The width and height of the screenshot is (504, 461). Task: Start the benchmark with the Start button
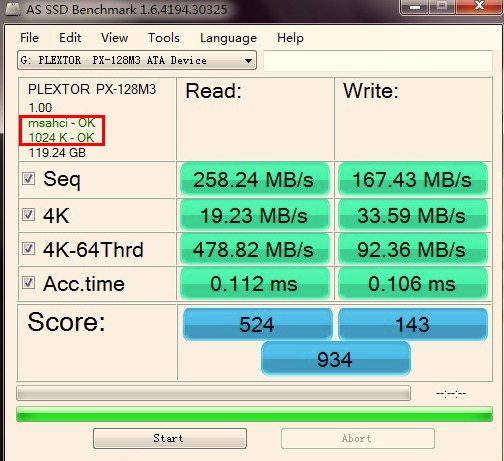pos(170,438)
